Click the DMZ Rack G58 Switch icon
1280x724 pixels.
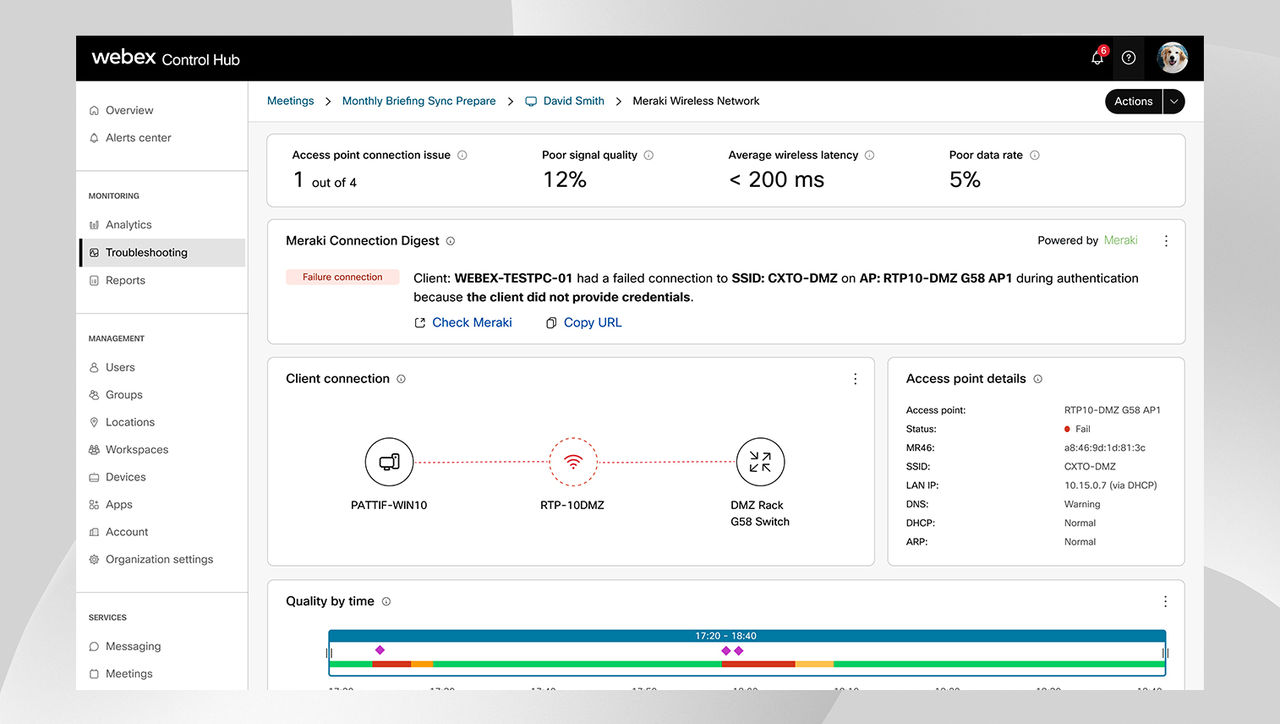(760, 462)
